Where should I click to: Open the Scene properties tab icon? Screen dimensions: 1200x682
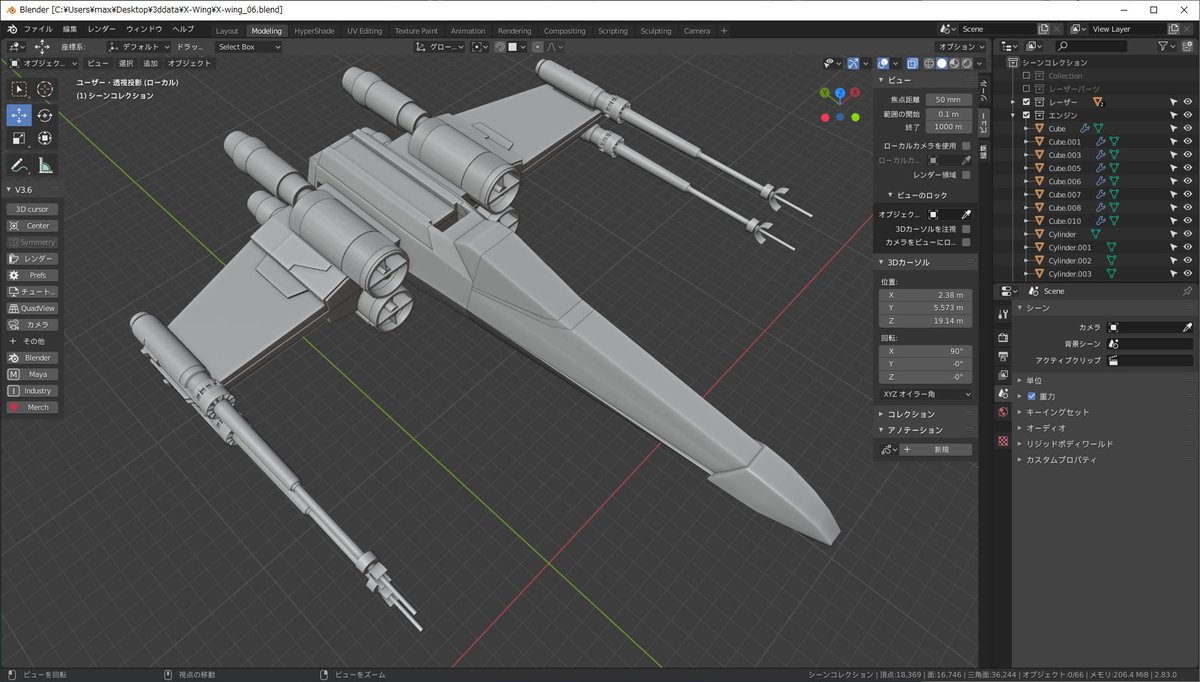(x=1003, y=394)
